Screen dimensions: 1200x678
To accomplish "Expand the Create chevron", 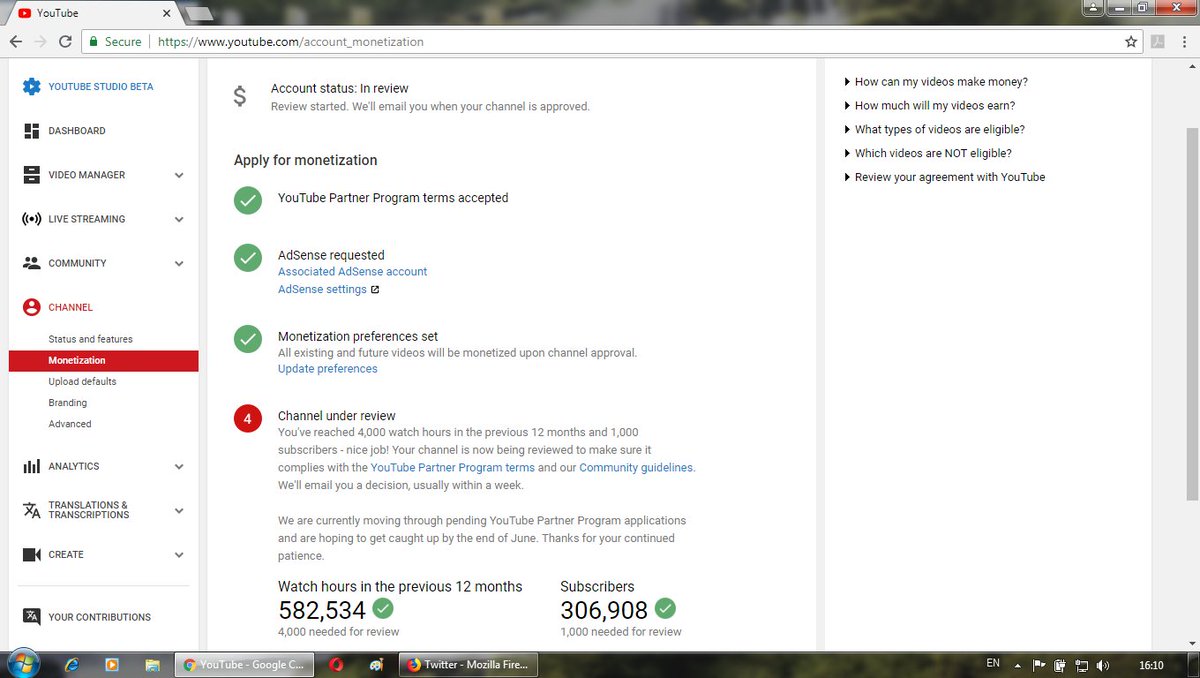I will (x=179, y=555).
